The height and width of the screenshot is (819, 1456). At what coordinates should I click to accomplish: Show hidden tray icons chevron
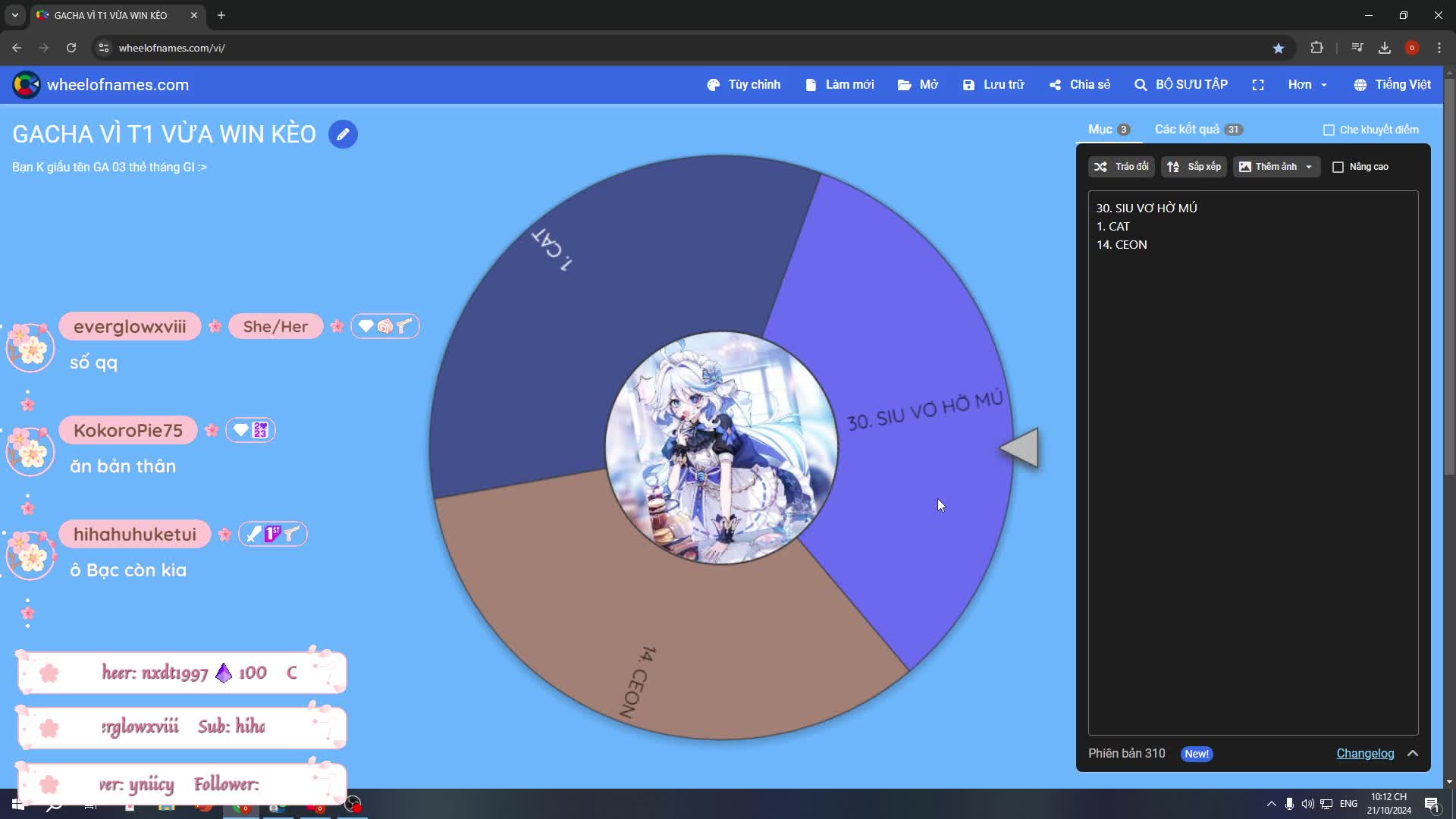(1271, 804)
